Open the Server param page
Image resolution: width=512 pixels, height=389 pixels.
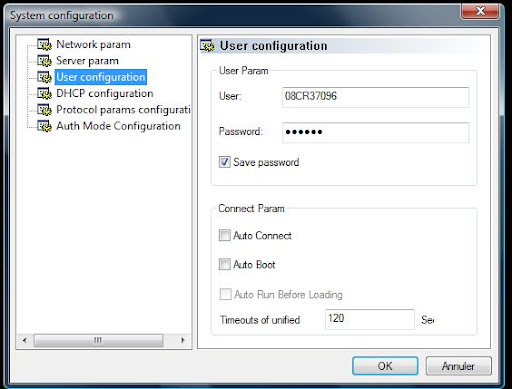pos(87,61)
